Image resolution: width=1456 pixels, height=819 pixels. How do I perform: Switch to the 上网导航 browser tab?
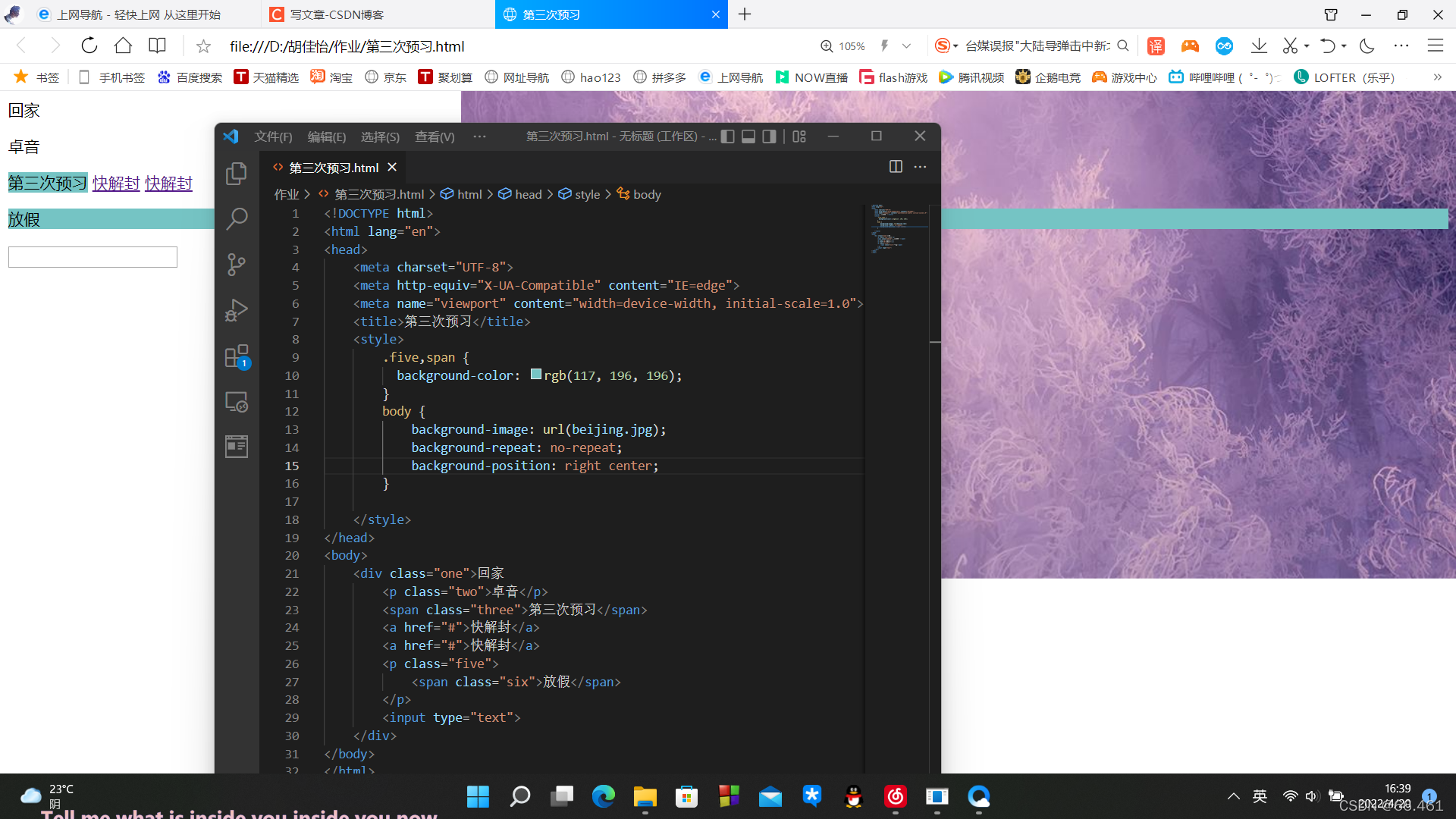pos(144,14)
